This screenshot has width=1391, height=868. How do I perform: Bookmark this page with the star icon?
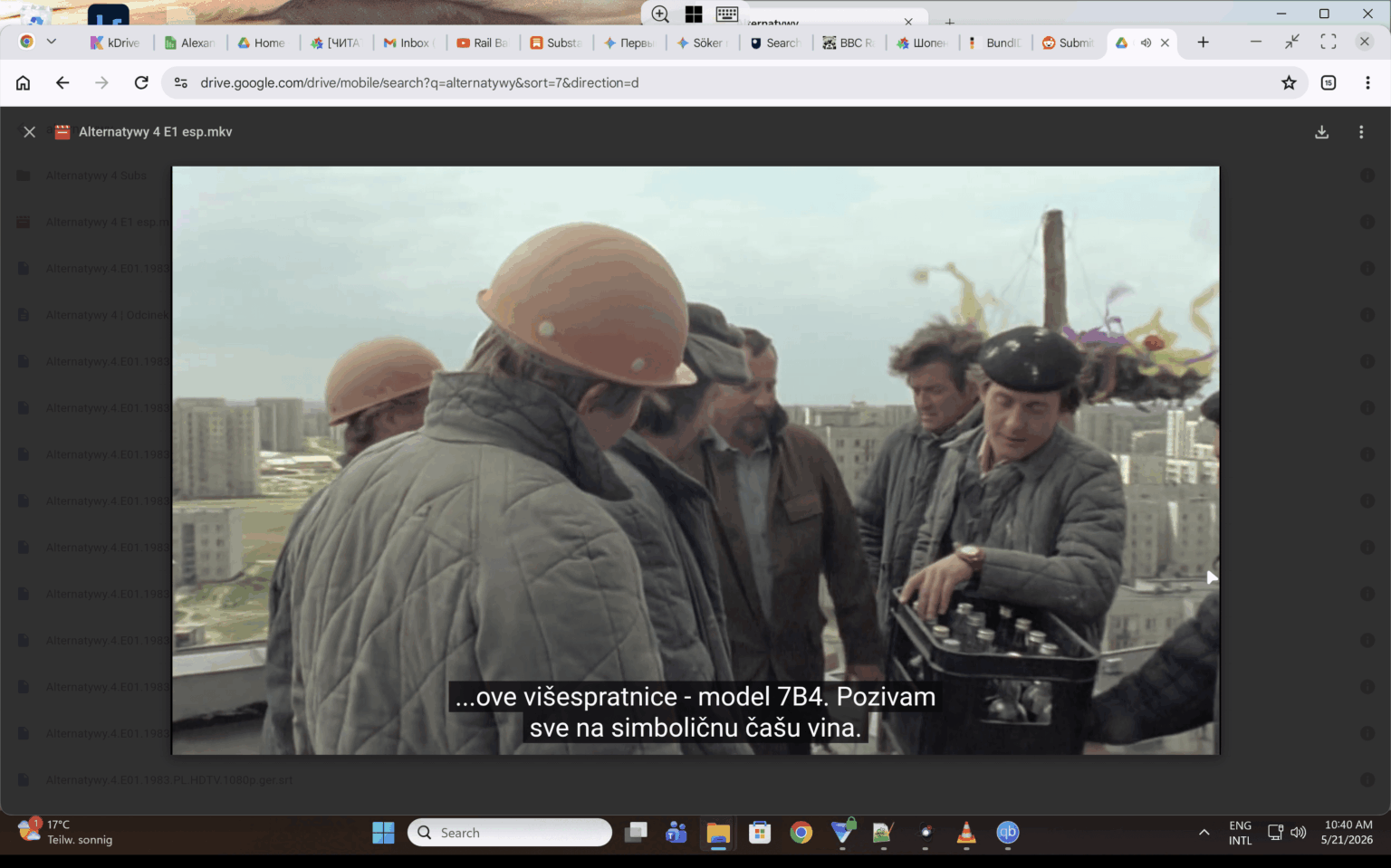point(1289,82)
